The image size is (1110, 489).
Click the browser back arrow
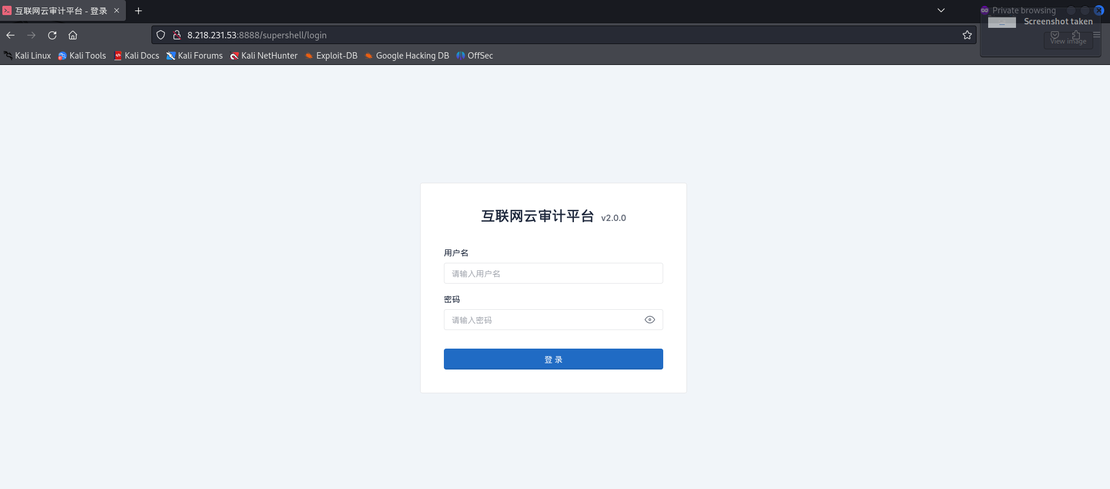coord(11,35)
